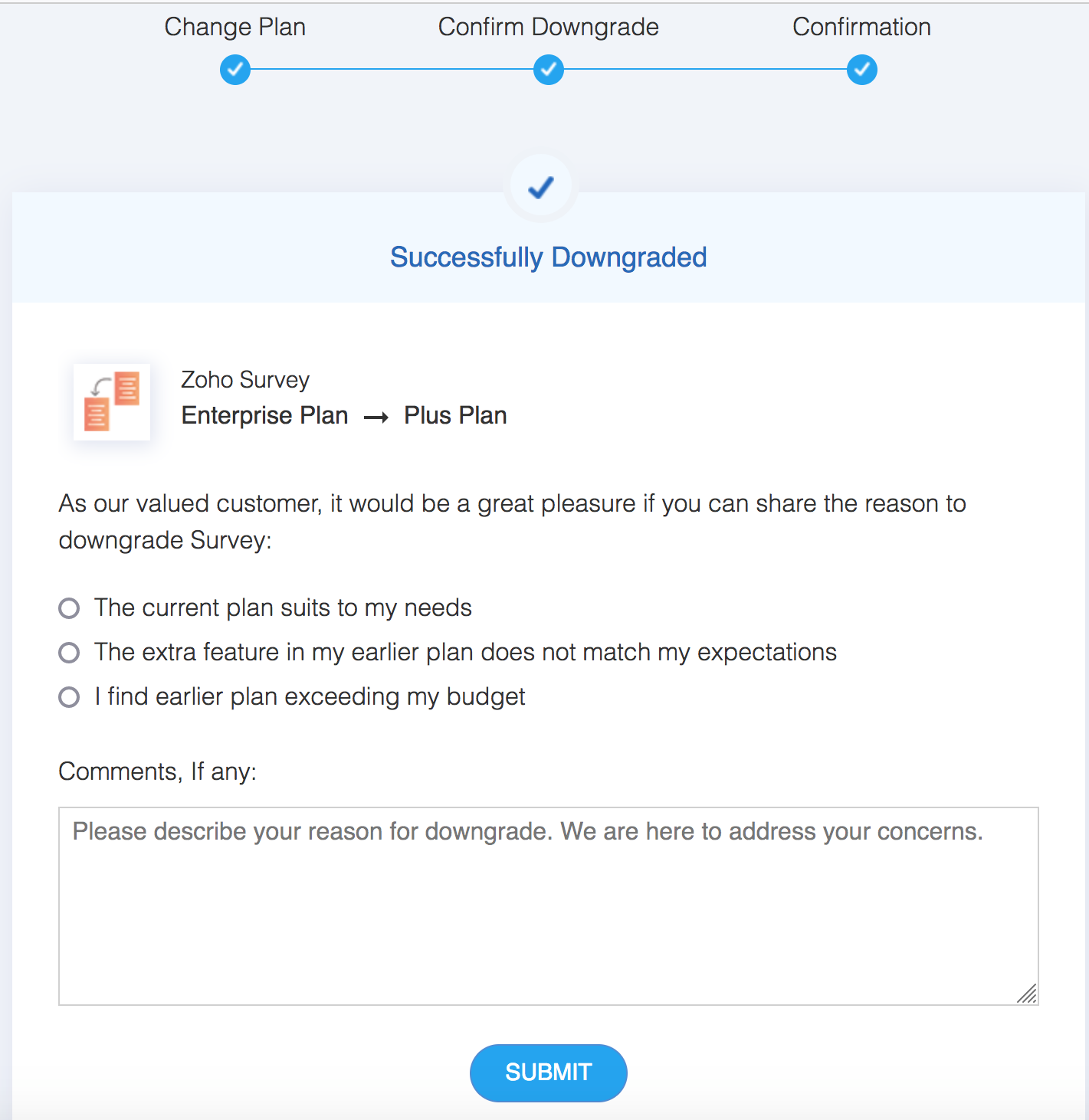1089x1120 pixels.
Task: Click the arrow between Enterprise and Plus Plan
Action: [376, 418]
